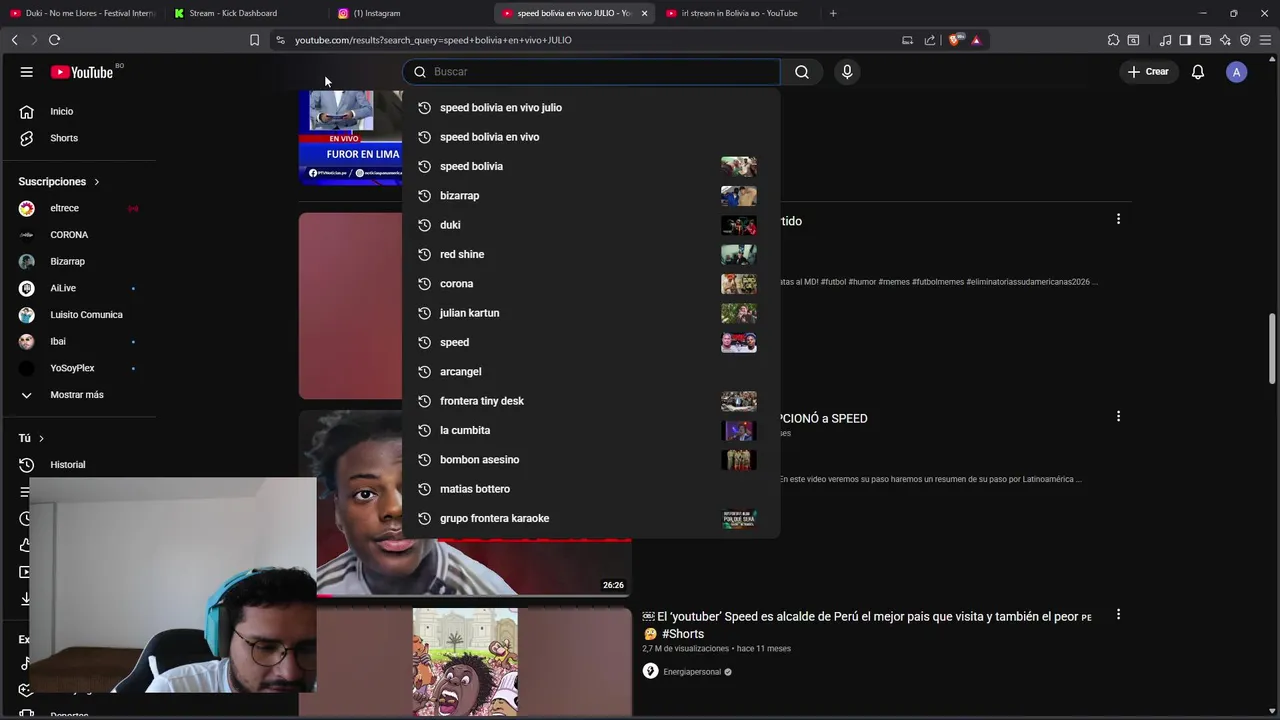The image size is (1280, 720).
Task: Click the browser back arrow
Action: 14,40
